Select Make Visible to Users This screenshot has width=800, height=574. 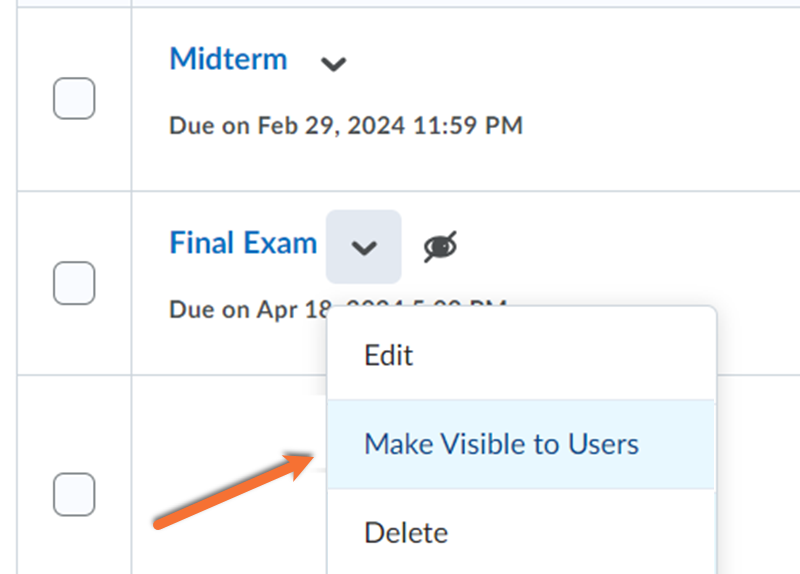point(501,444)
